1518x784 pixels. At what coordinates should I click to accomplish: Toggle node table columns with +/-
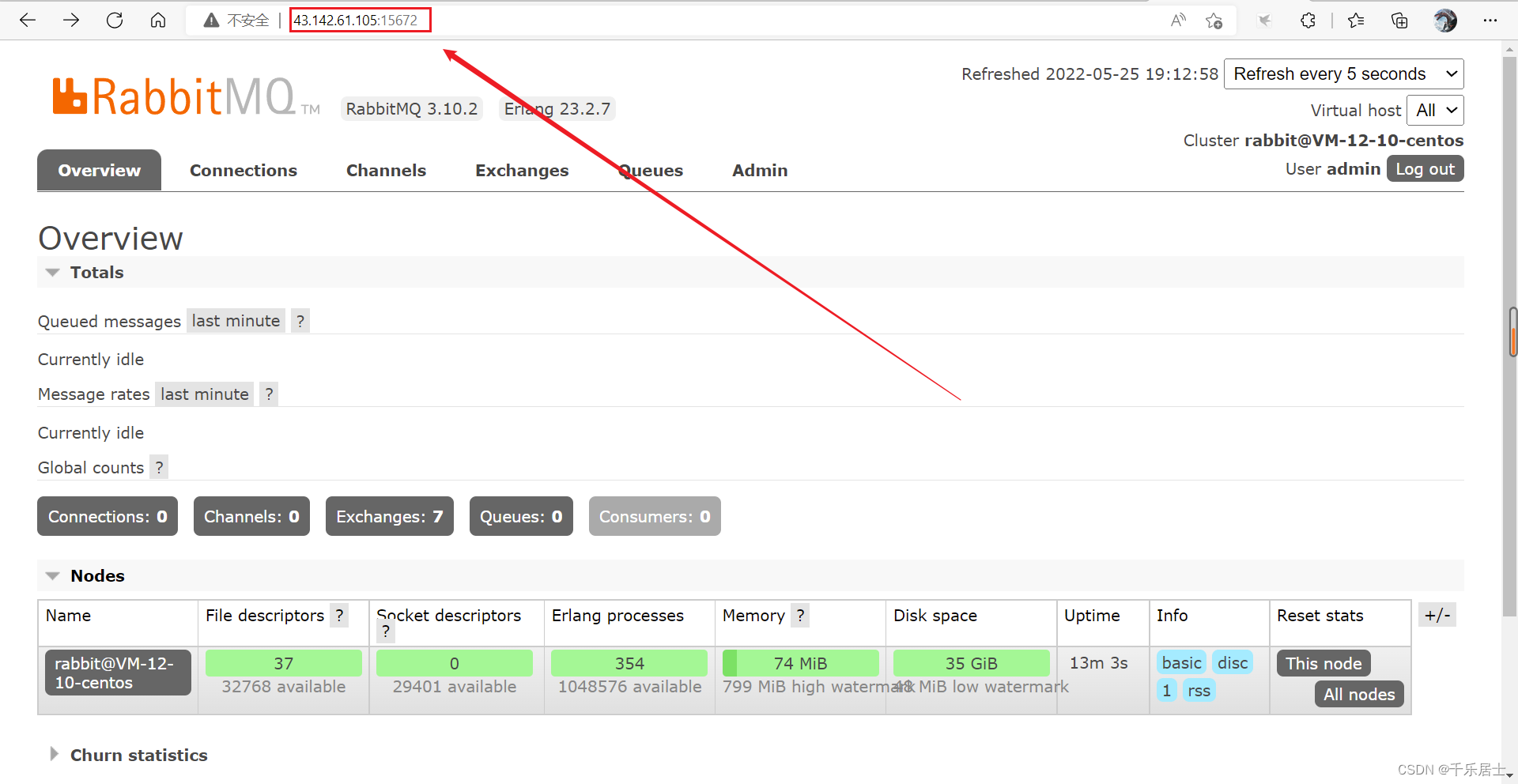point(1437,615)
